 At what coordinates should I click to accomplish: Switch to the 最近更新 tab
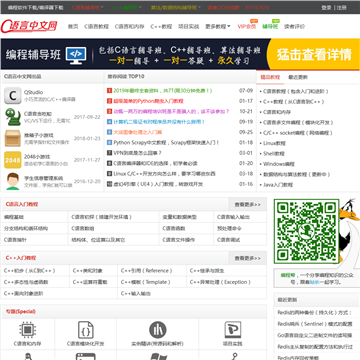click(x=298, y=77)
